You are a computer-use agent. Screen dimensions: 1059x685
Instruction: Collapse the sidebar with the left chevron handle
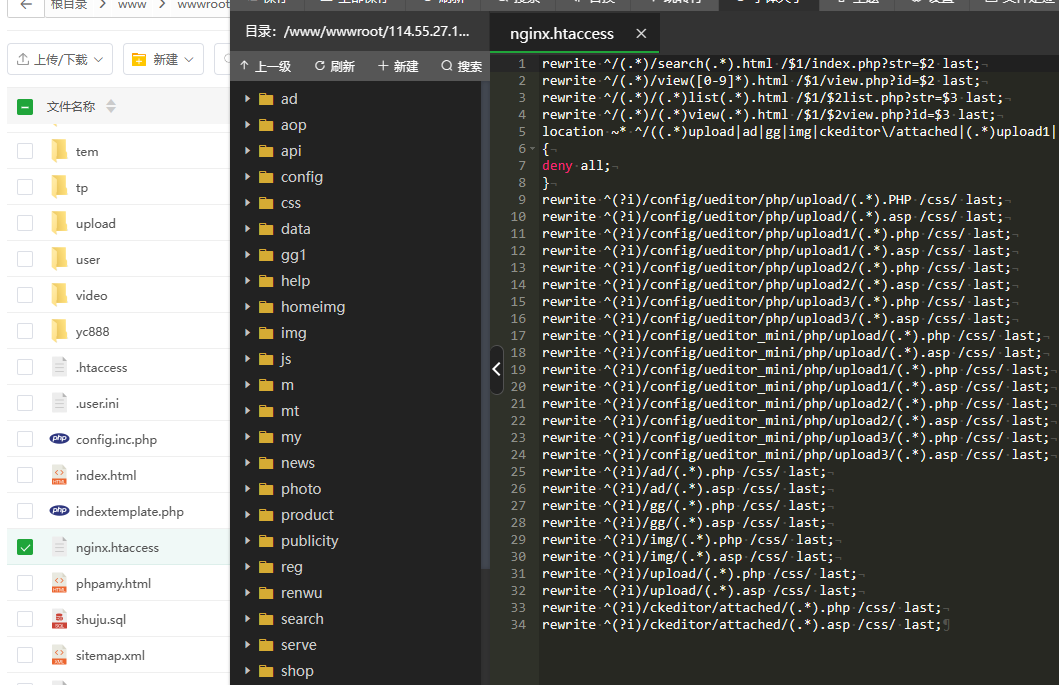pos(497,370)
